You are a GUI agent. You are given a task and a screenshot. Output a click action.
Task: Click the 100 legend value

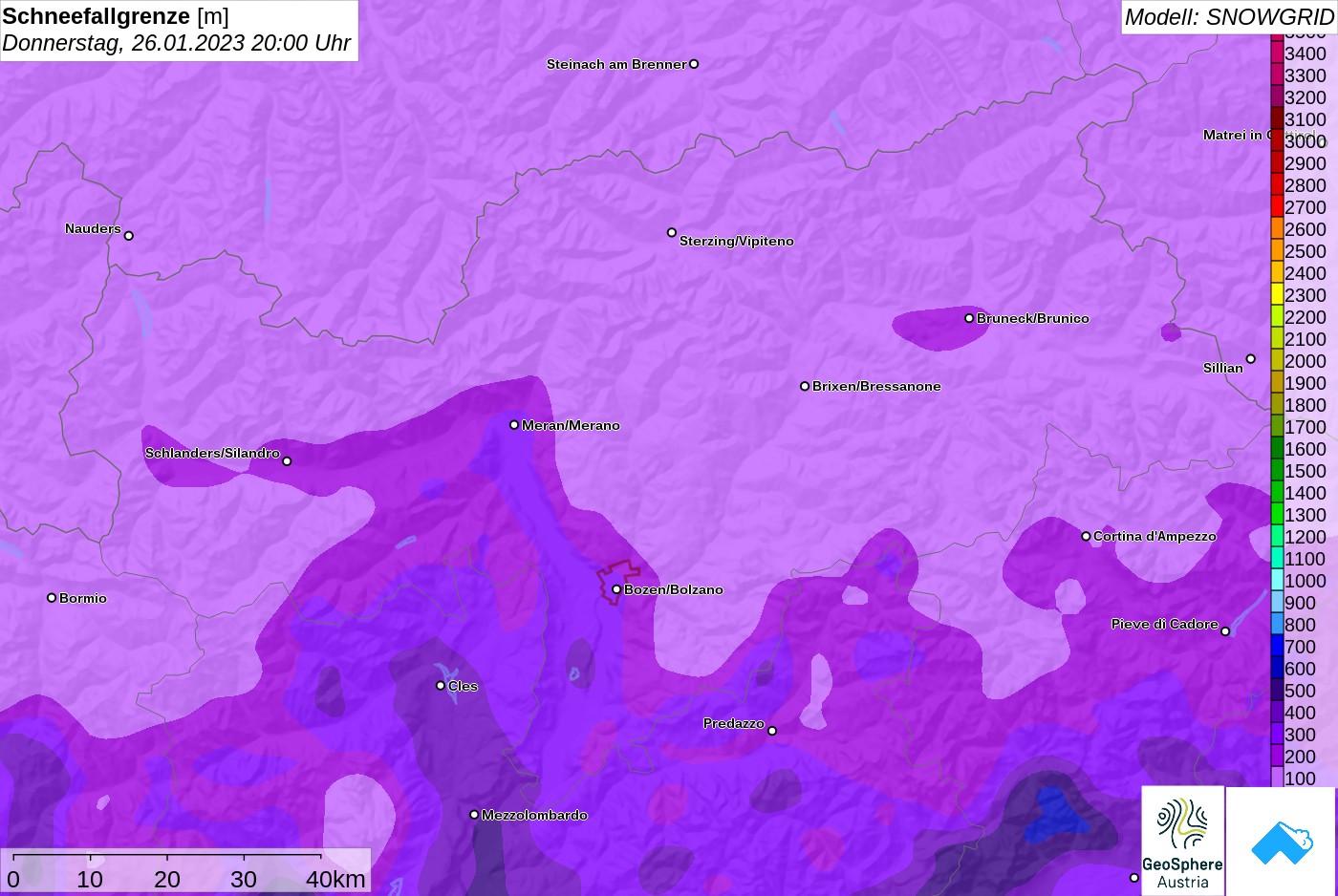pyautogui.click(x=1300, y=779)
